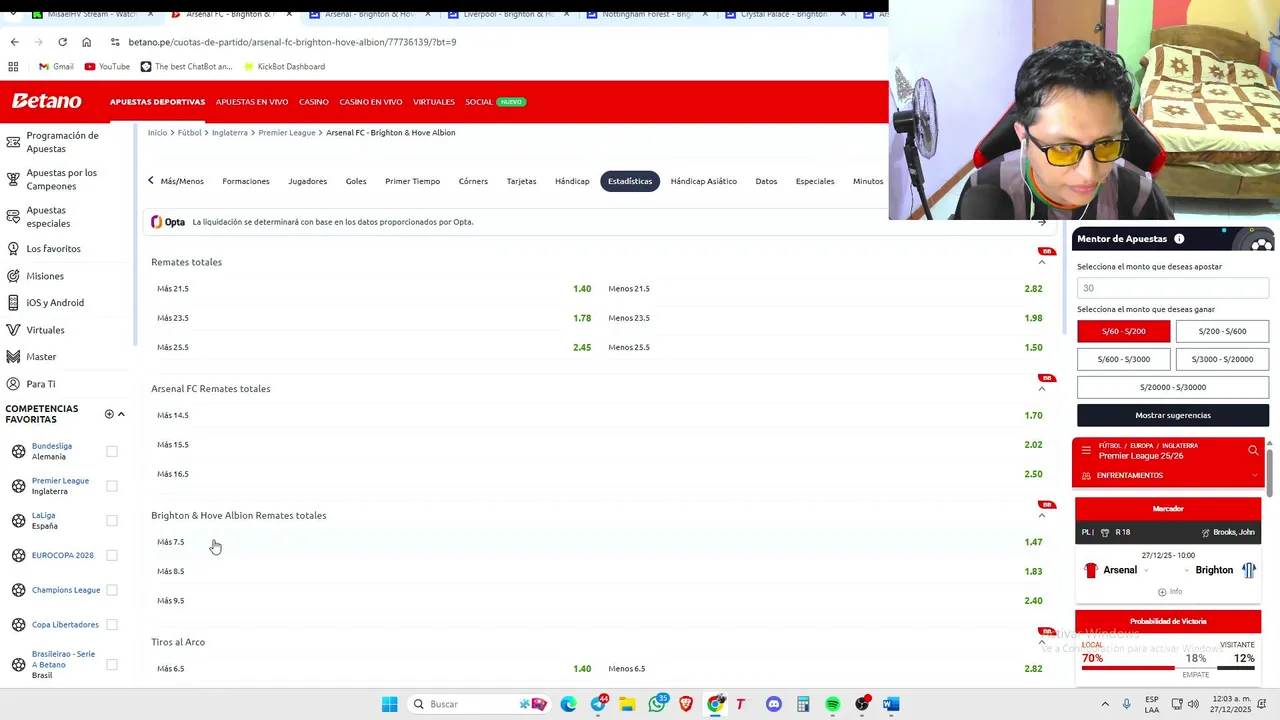This screenshot has width=1280, height=720.
Task: Open the browser home page icon
Action: pyautogui.click(x=86, y=42)
